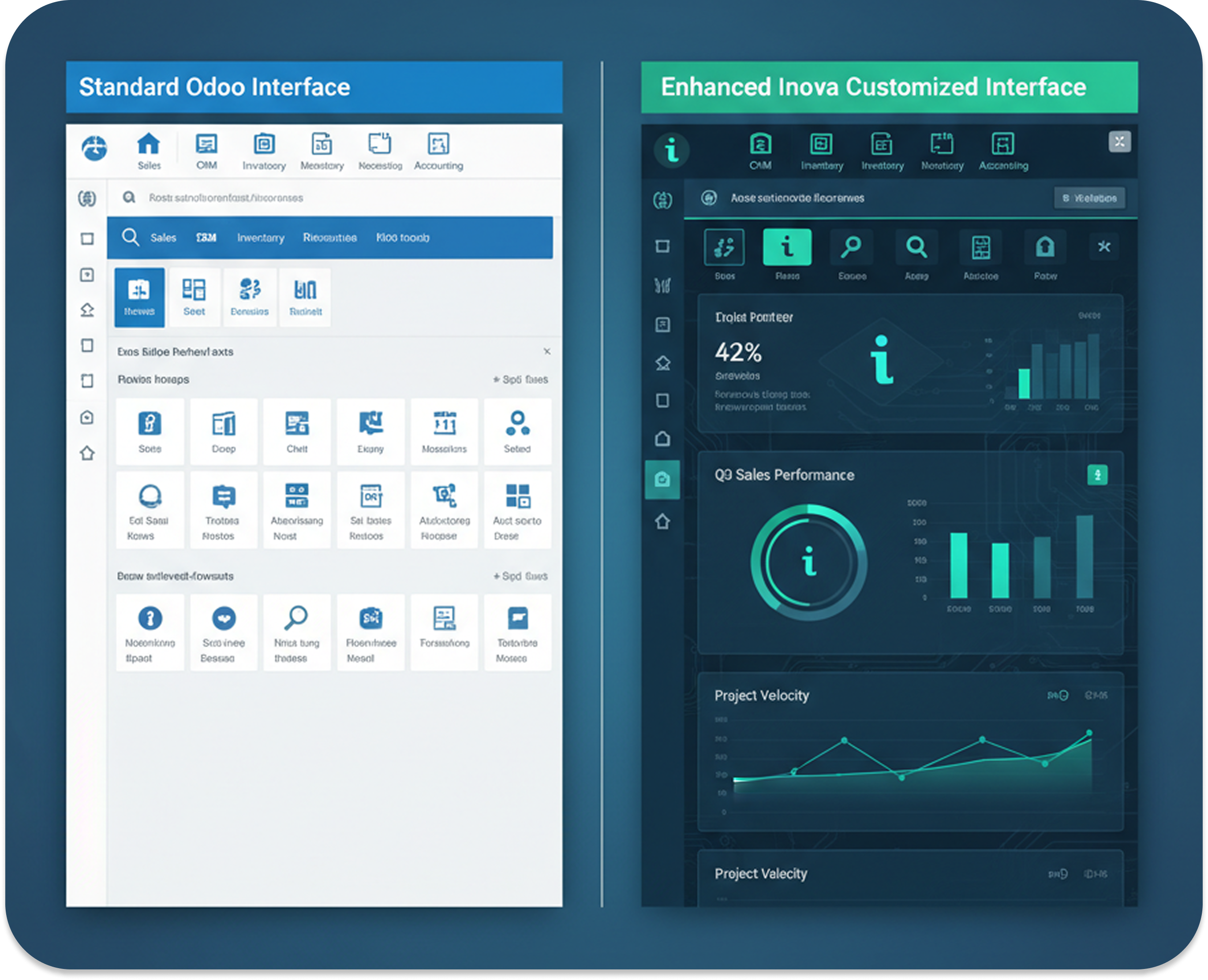This screenshot has width=1208, height=980.
Task: Select the highlighted Ihenws view tab
Action: [x=139, y=297]
